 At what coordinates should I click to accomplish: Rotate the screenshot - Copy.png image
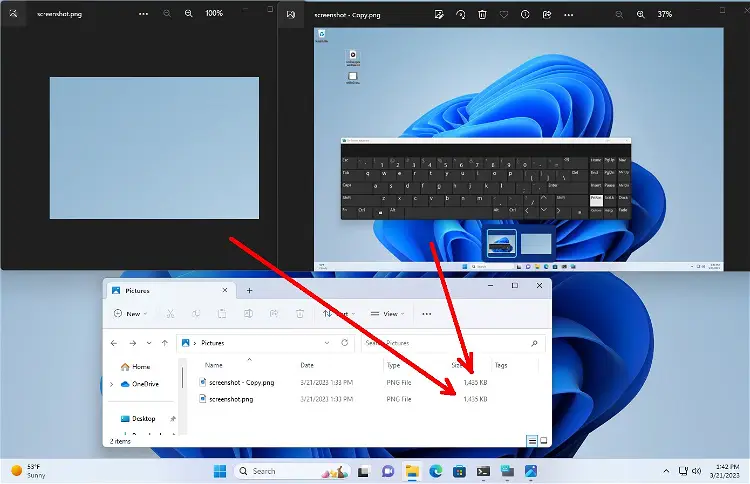(x=461, y=15)
